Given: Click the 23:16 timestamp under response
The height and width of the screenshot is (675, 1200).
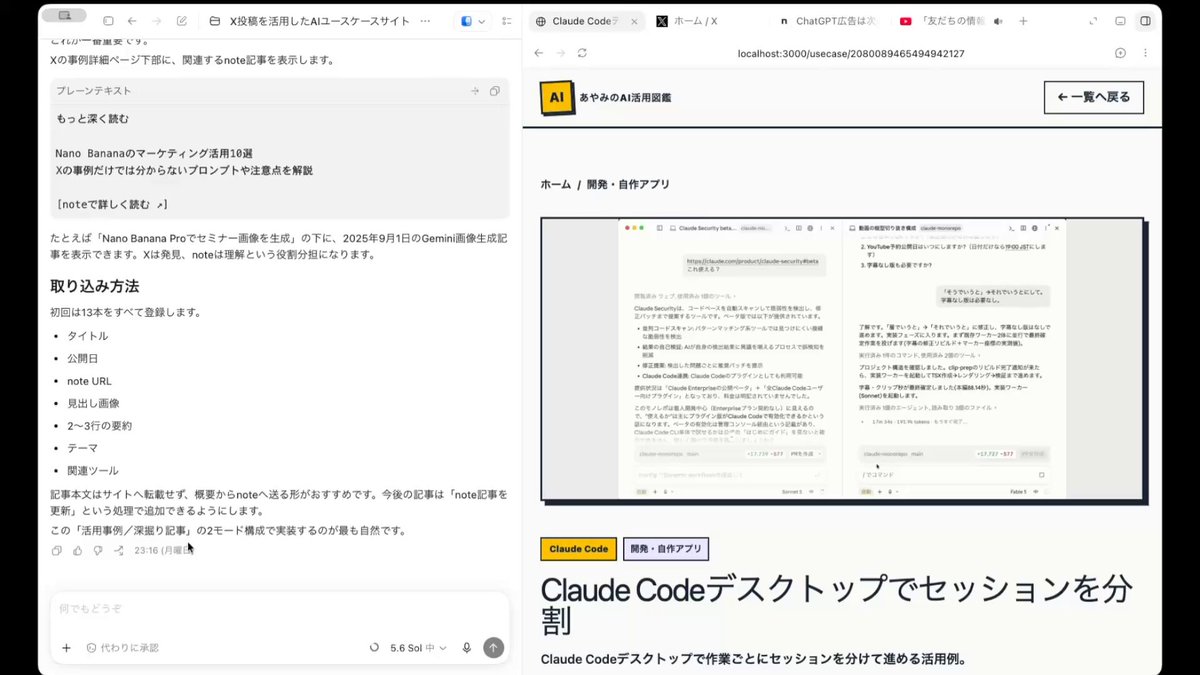Looking at the screenshot, I should coord(163,550).
